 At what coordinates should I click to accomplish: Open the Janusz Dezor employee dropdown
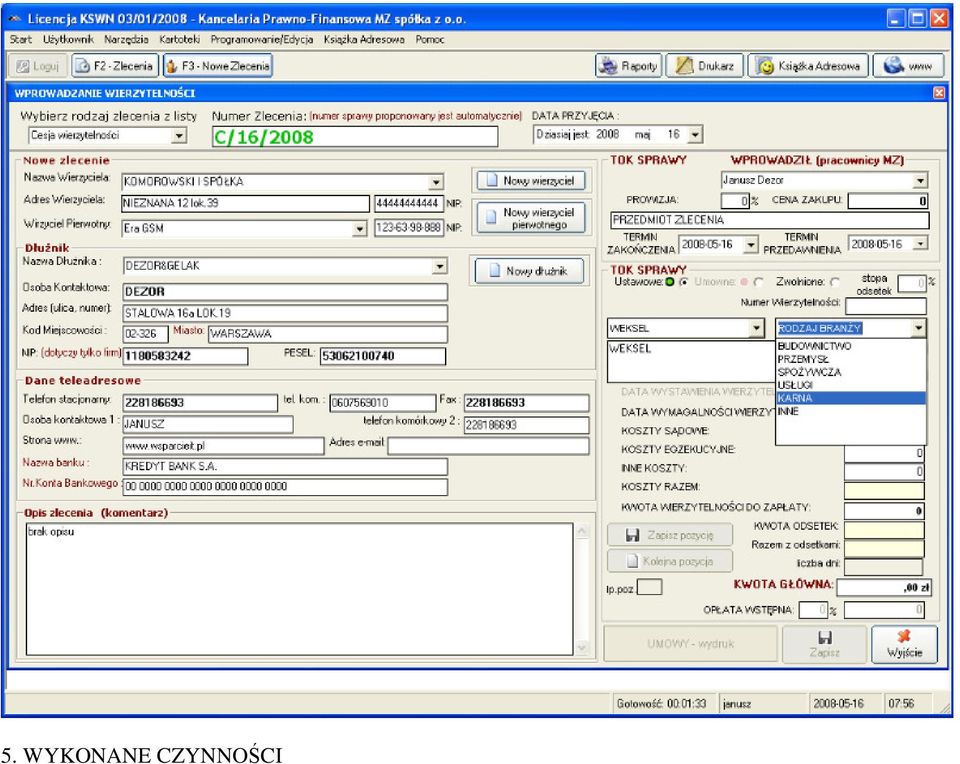point(920,181)
